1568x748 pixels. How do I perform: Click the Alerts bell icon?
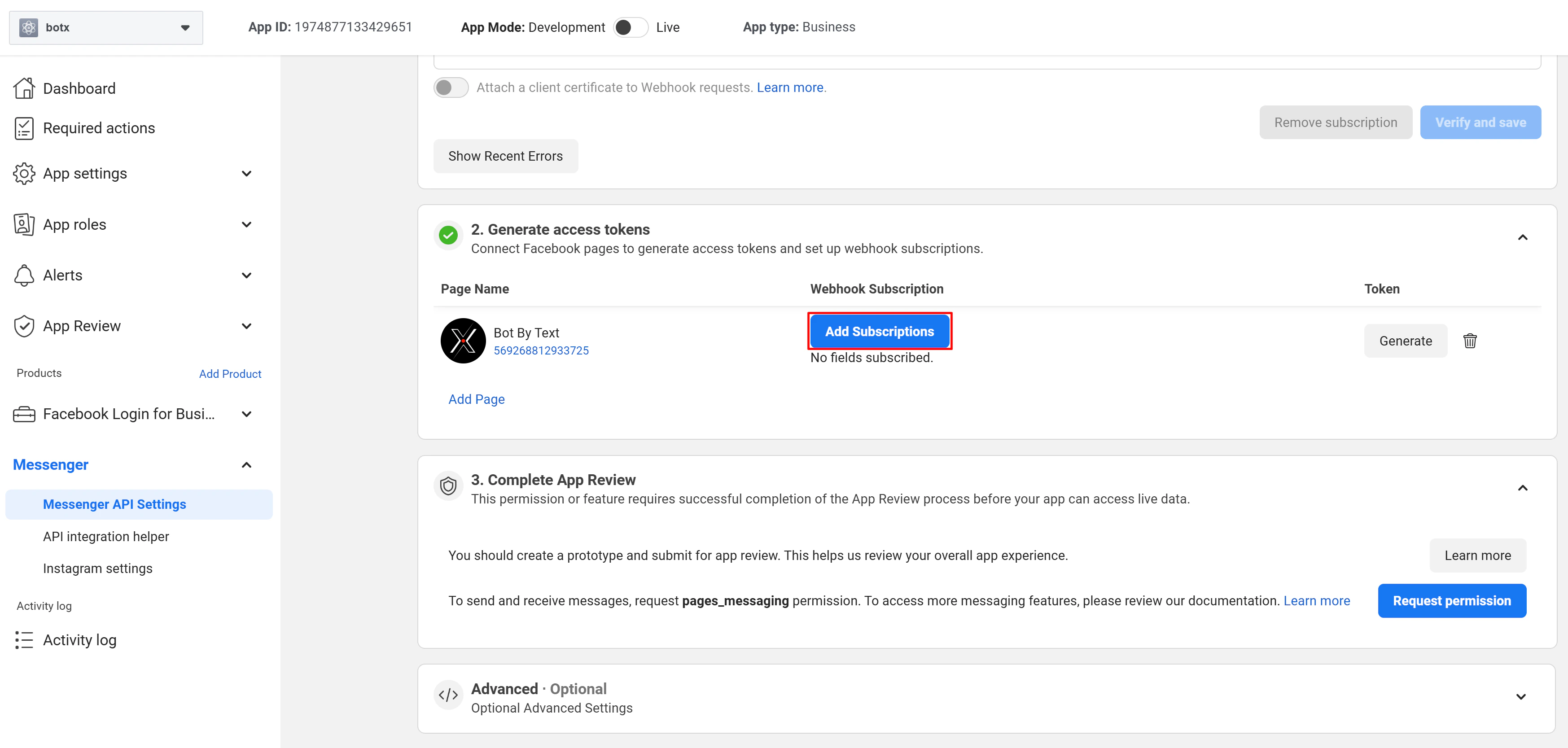pos(24,275)
